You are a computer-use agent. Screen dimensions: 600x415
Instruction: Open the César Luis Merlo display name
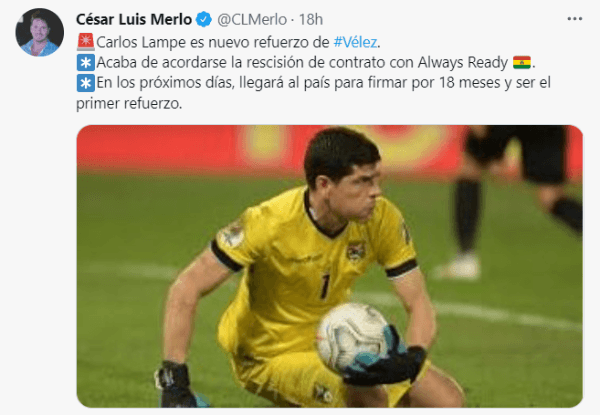(134, 19)
